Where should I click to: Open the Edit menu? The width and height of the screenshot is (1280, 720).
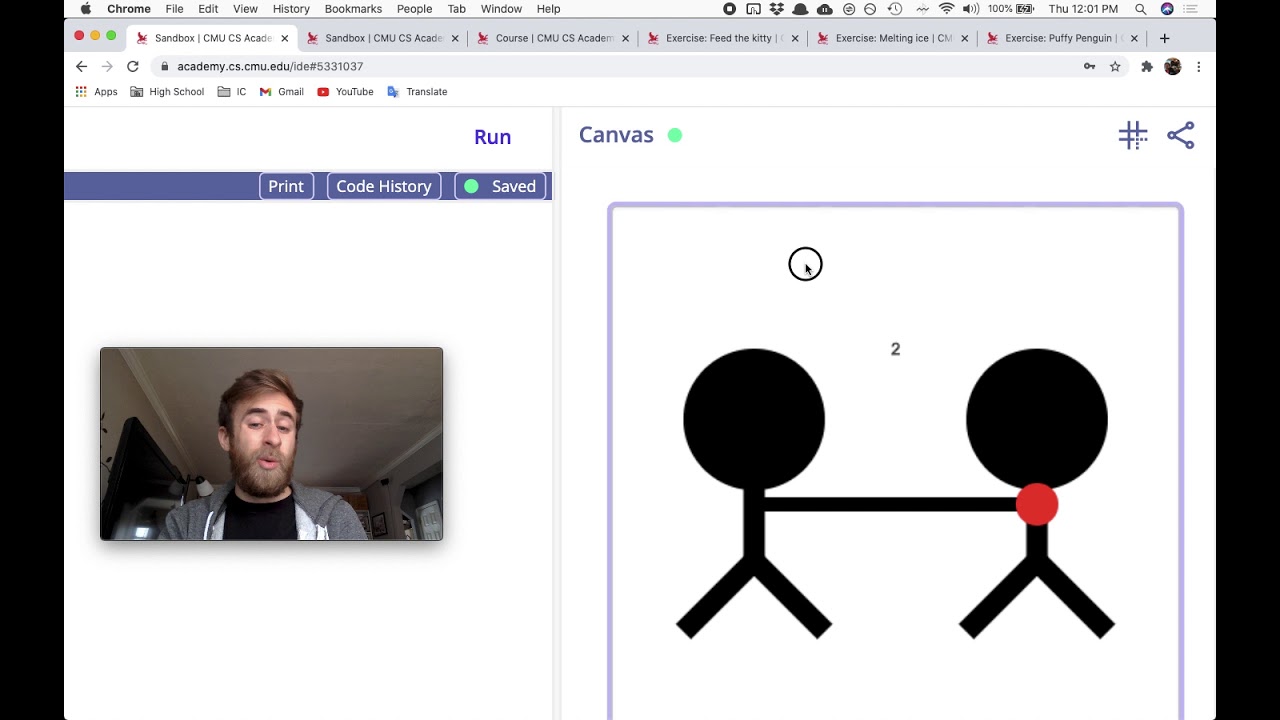tap(208, 9)
